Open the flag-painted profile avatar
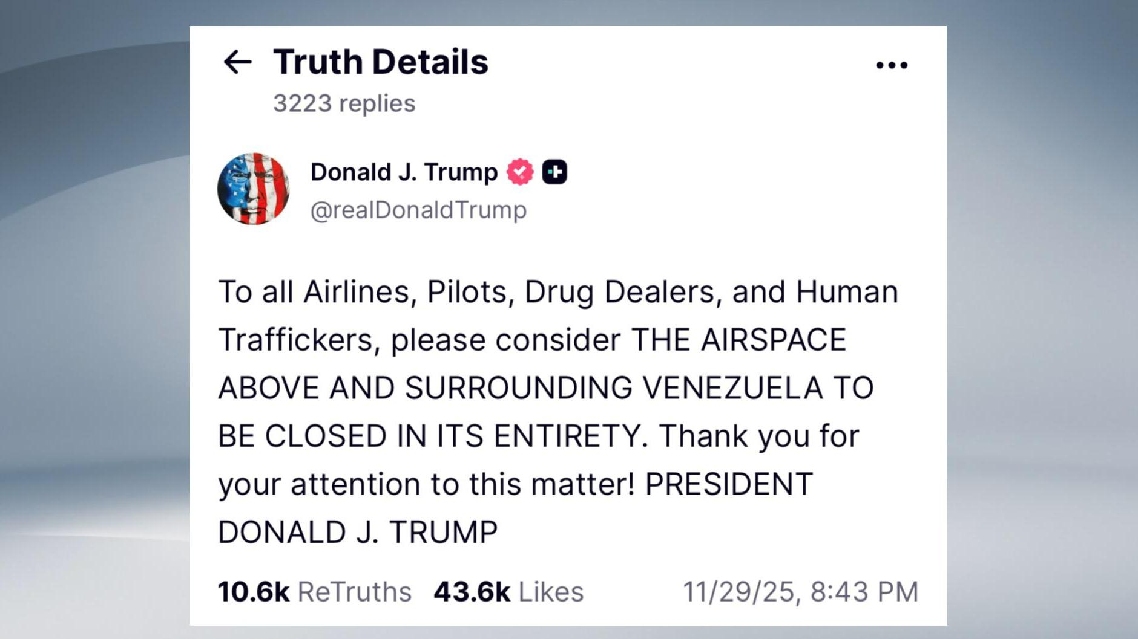The height and width of the screenshot is (639, 1138). coord(253,189)
